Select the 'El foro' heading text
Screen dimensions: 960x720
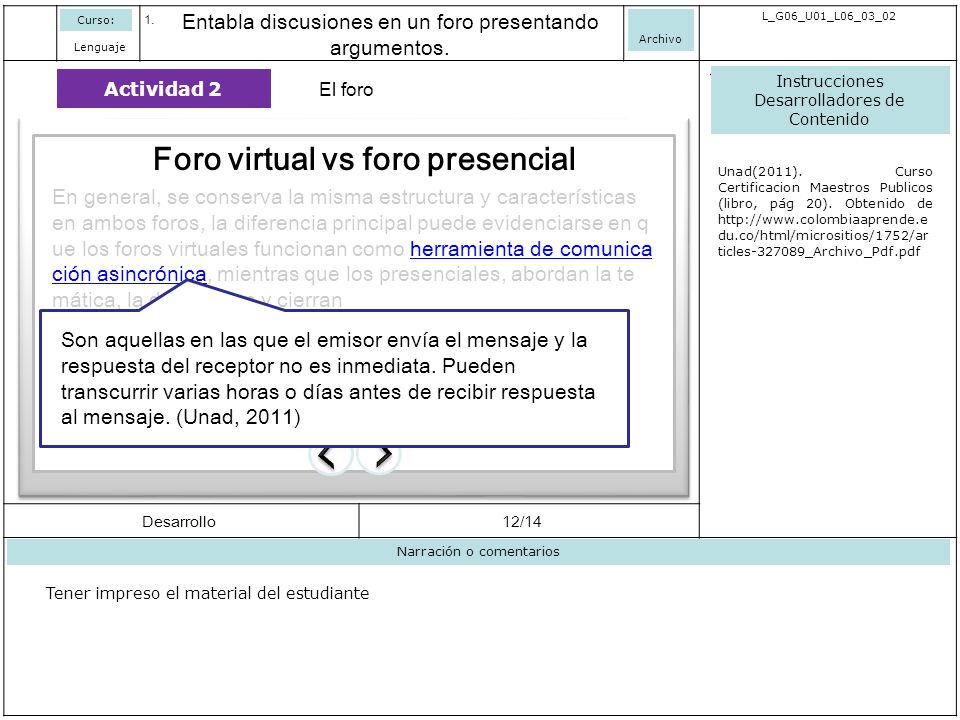point(346,89)
